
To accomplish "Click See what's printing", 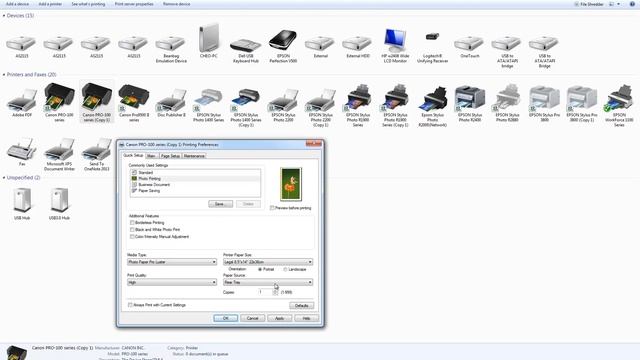I will pyautogui.click(x=88, y=4).
